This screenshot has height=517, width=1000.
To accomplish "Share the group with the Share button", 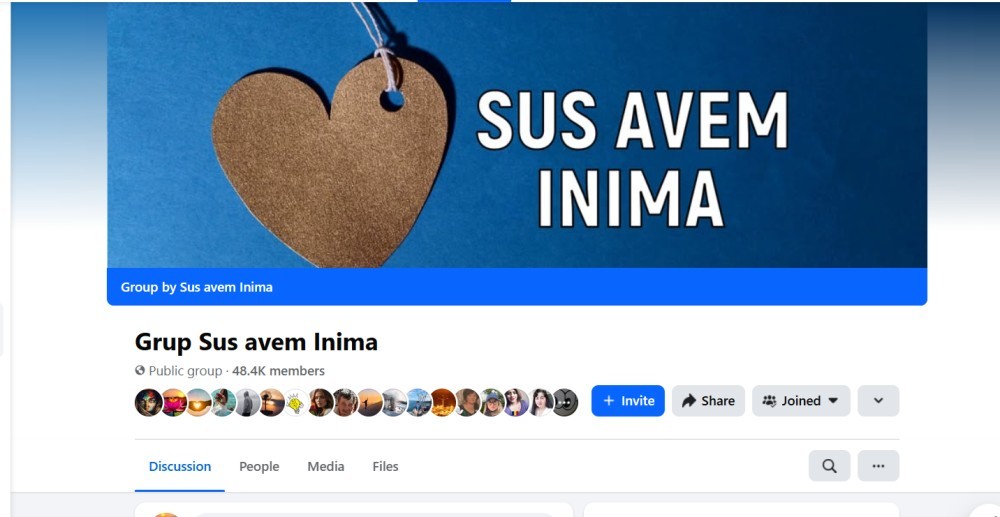I will coord(709,401).
